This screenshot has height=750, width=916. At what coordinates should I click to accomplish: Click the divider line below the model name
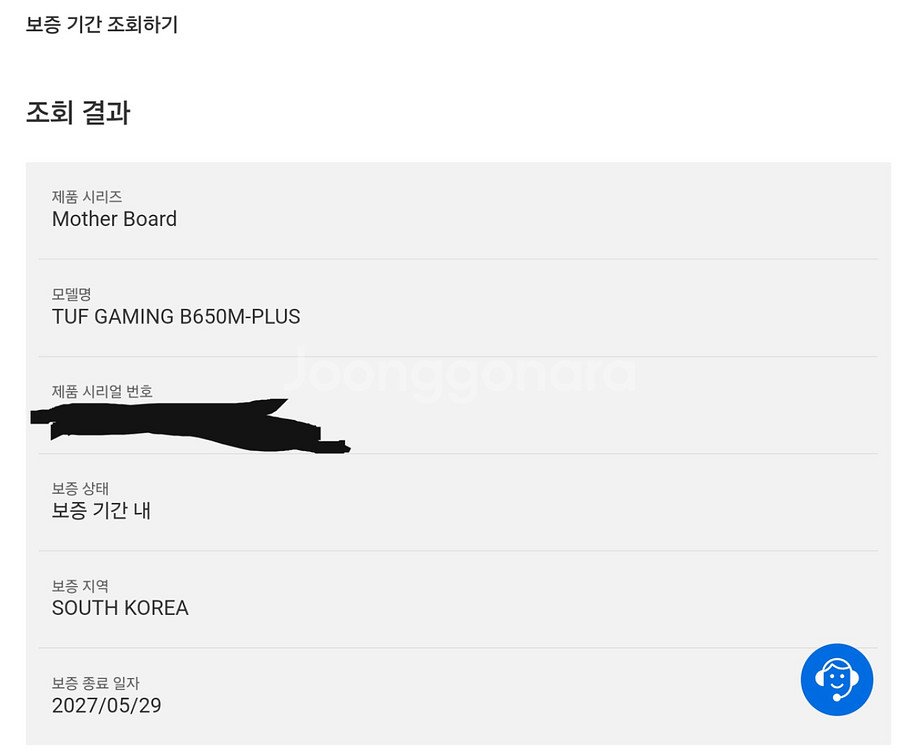[x=458, y=356]
